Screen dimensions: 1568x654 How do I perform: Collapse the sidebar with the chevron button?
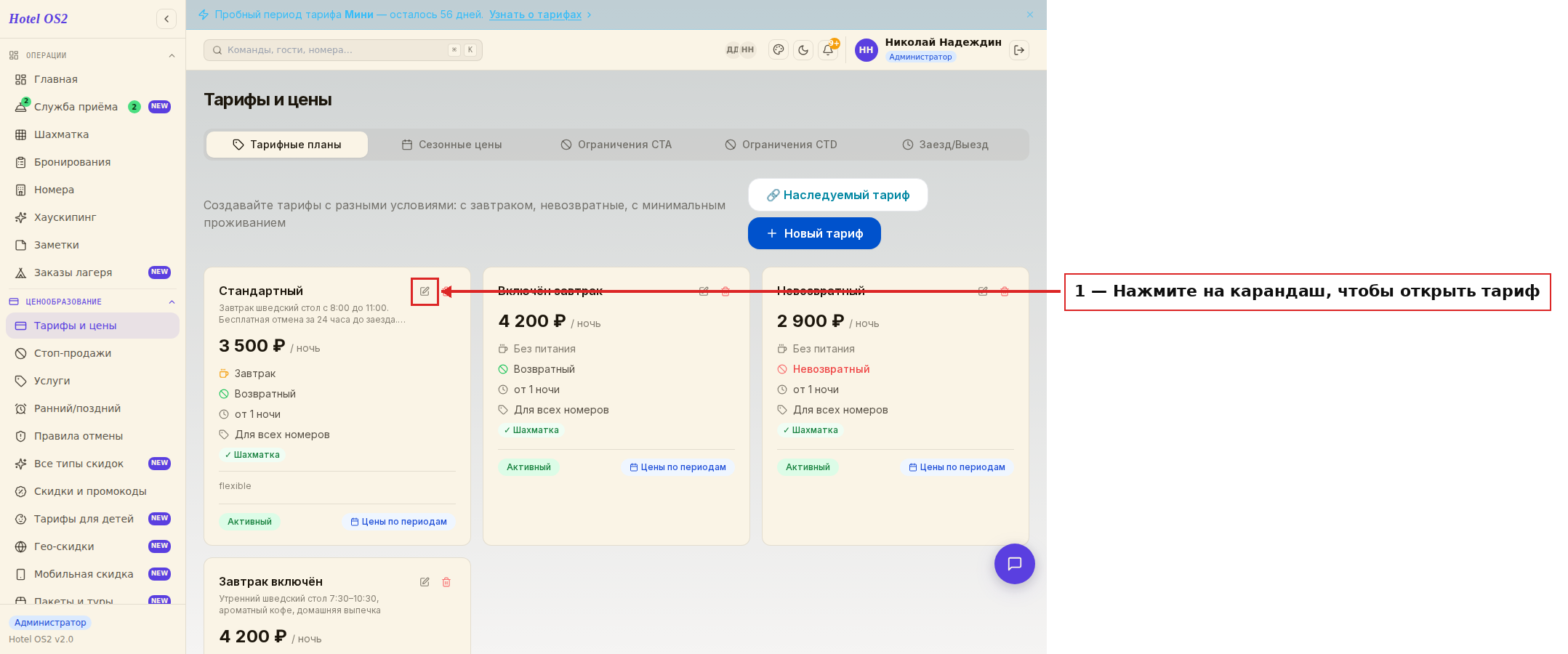click(x=166, y=19)
